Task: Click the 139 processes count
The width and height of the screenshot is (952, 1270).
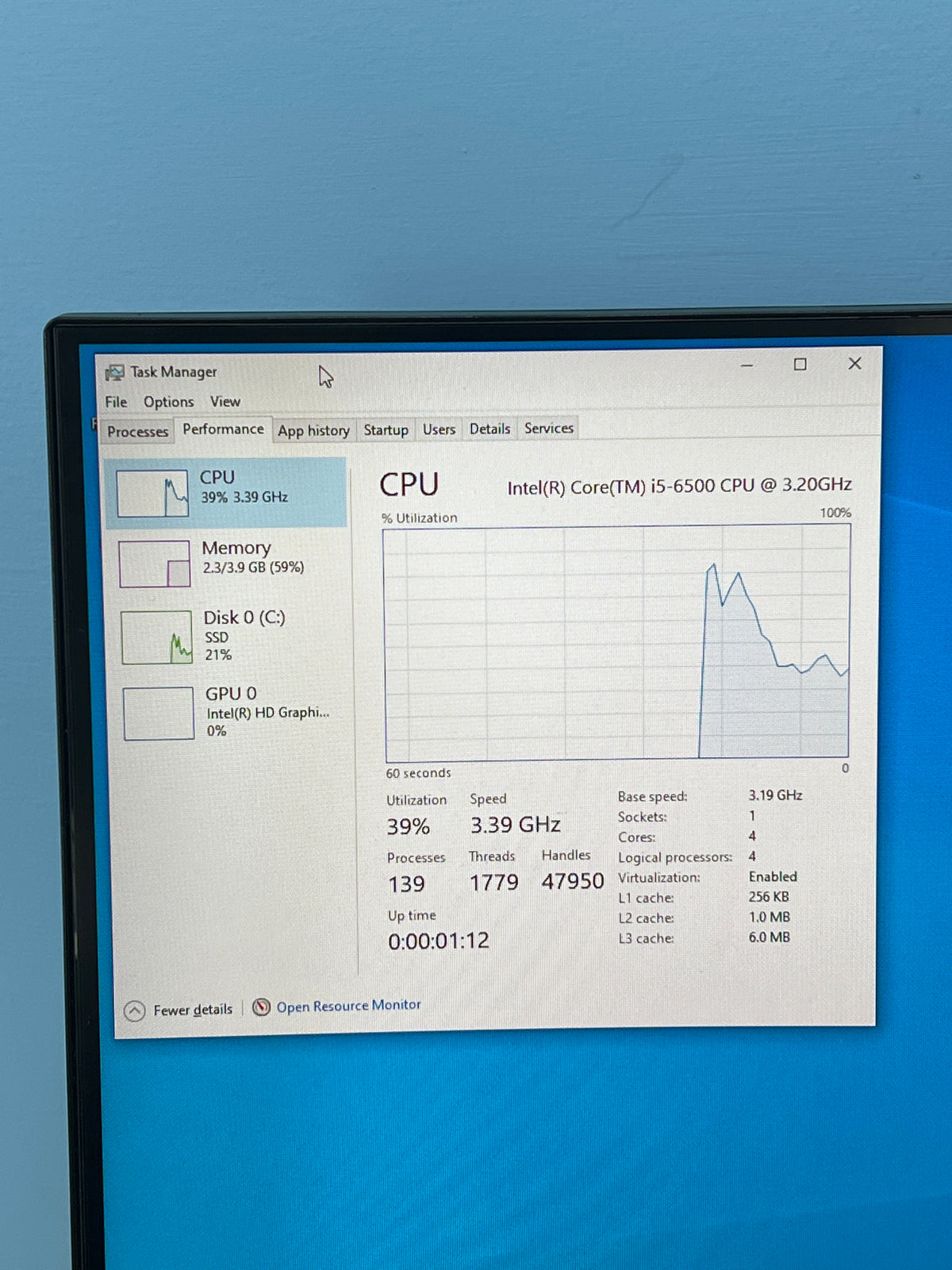Action: (406, 884)
